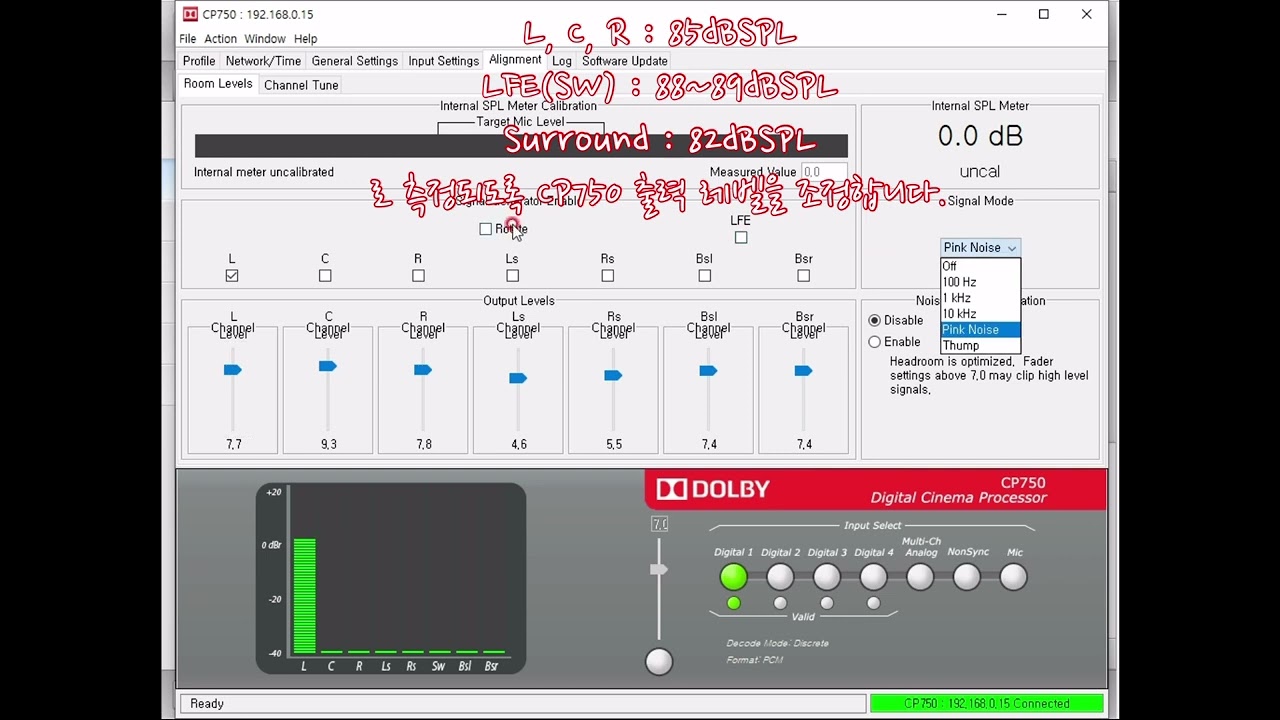Toggle the Rotate checkbox
The image size is (1280, 720).
[485, 229]
